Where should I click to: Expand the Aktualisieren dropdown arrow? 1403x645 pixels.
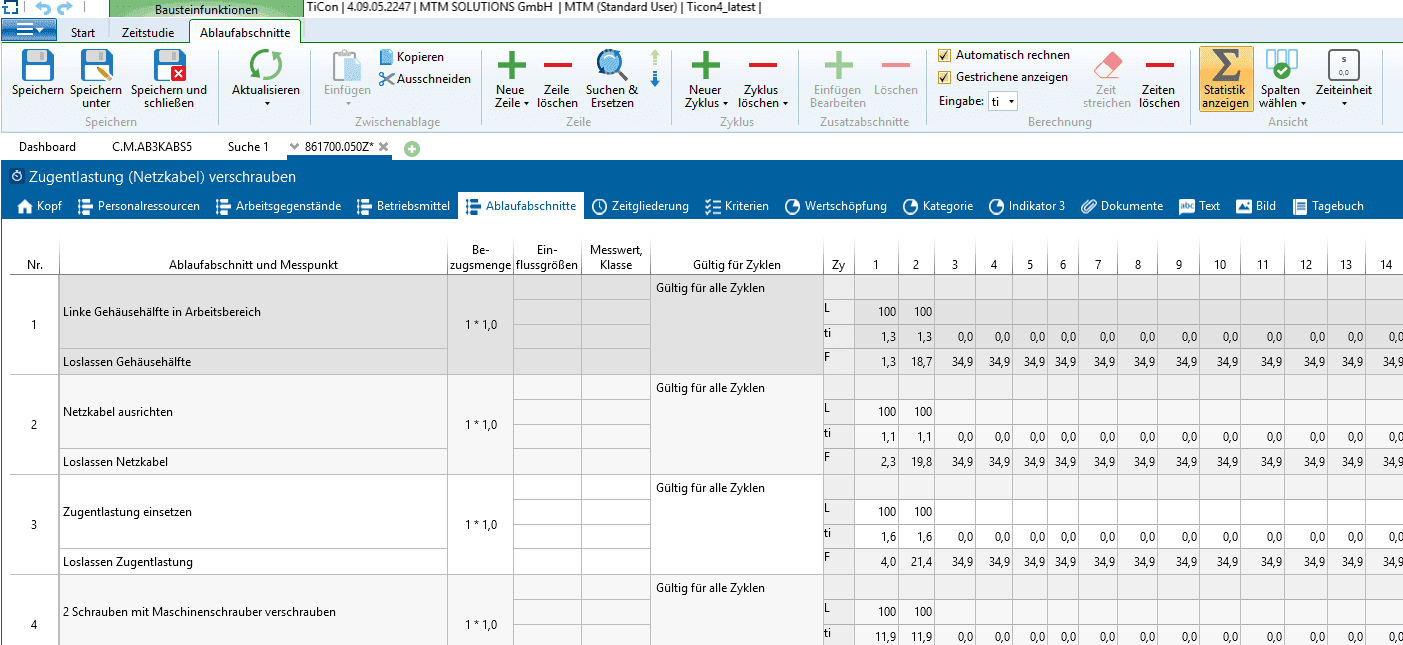[x=266, y=103]
